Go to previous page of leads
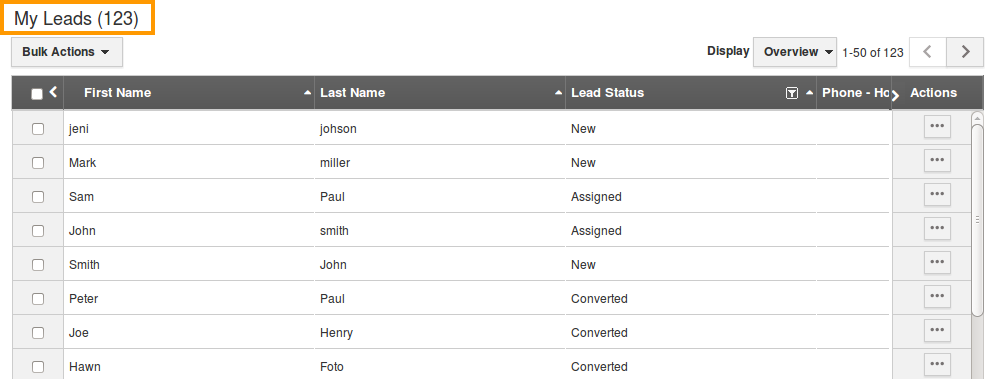This screenshot has height=379, width=987. [927, 52]
